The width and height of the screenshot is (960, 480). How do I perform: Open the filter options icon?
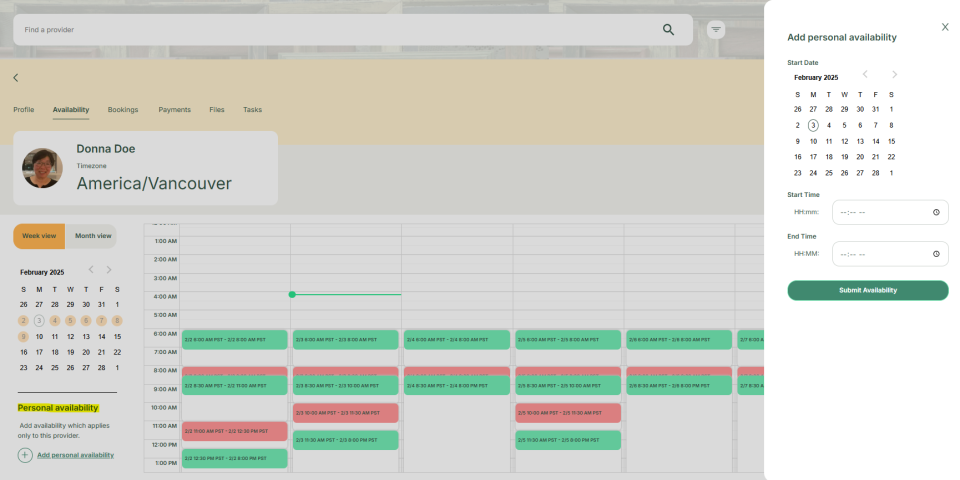pos(716,30)
